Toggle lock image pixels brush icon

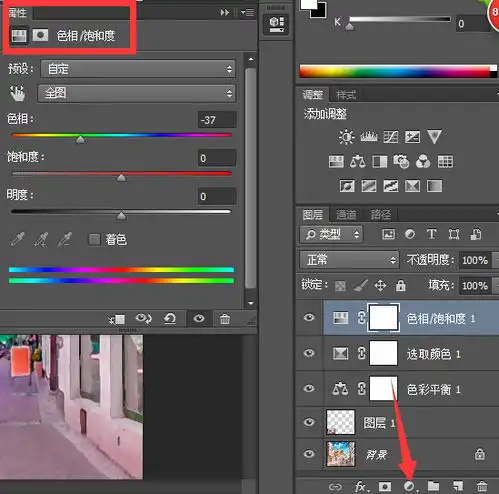[x=361, y=285]
